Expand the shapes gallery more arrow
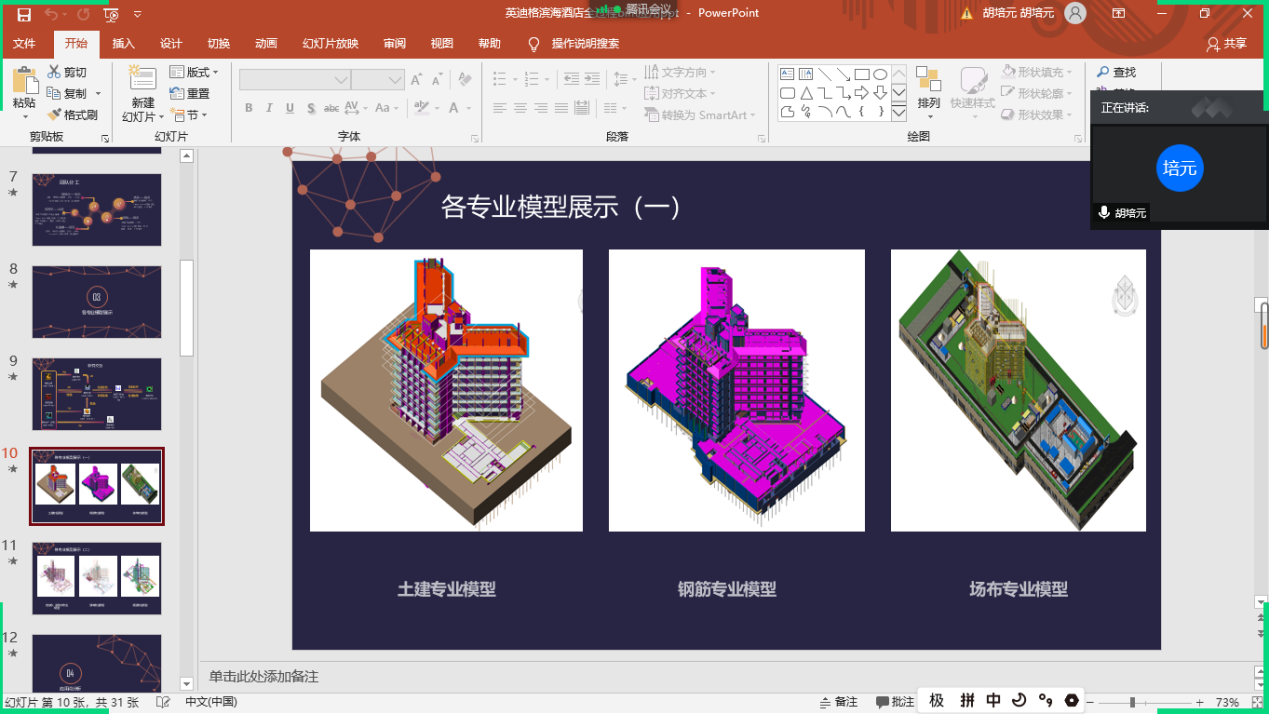1269x714 pixels. tap(898, 112)
